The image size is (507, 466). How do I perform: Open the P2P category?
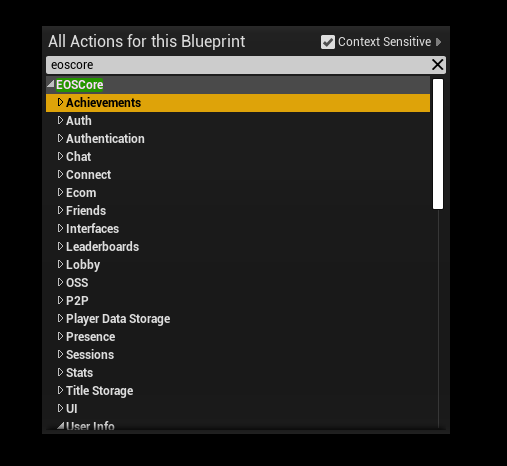click(77, 301)
